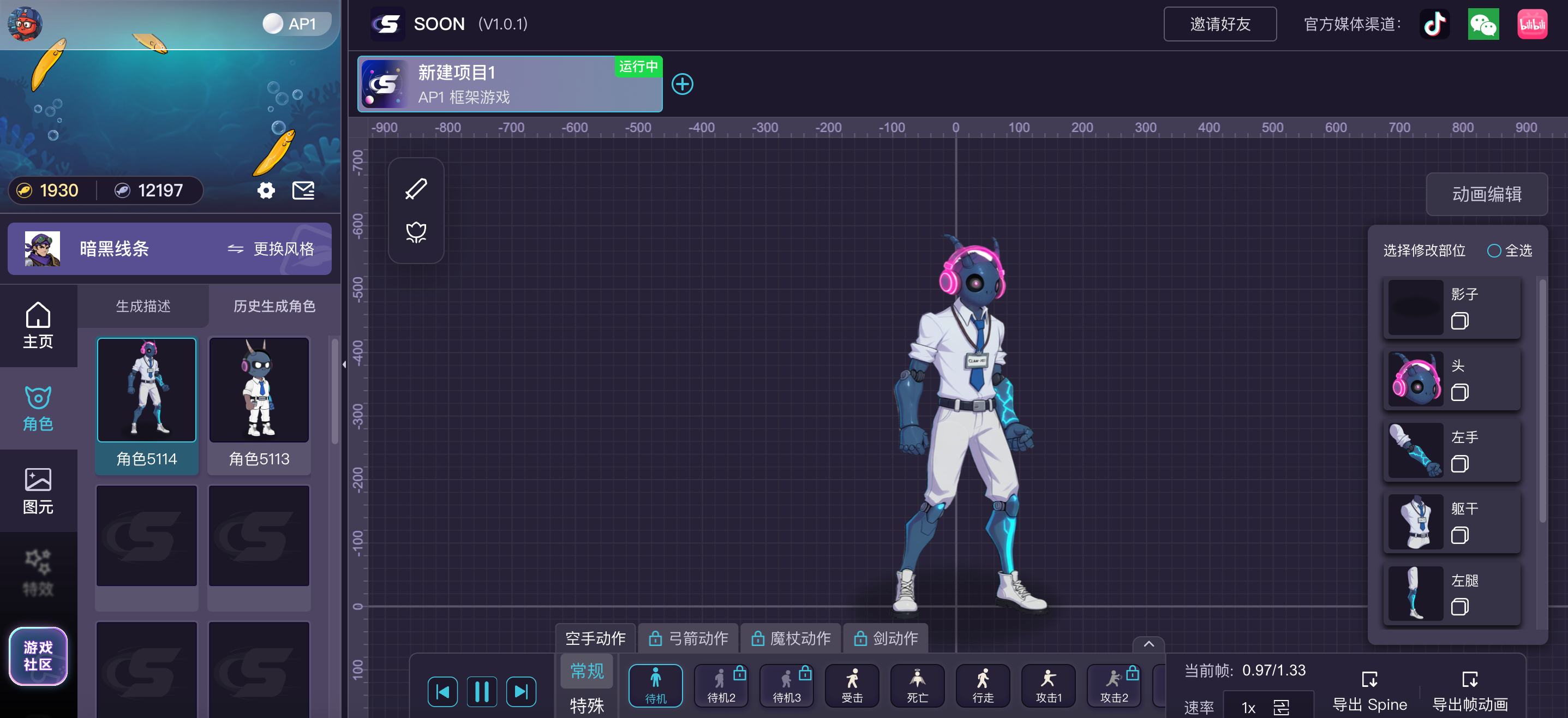
Task: Check the 左腿 left leg checkbox
Action: [x=1459, y=607]
